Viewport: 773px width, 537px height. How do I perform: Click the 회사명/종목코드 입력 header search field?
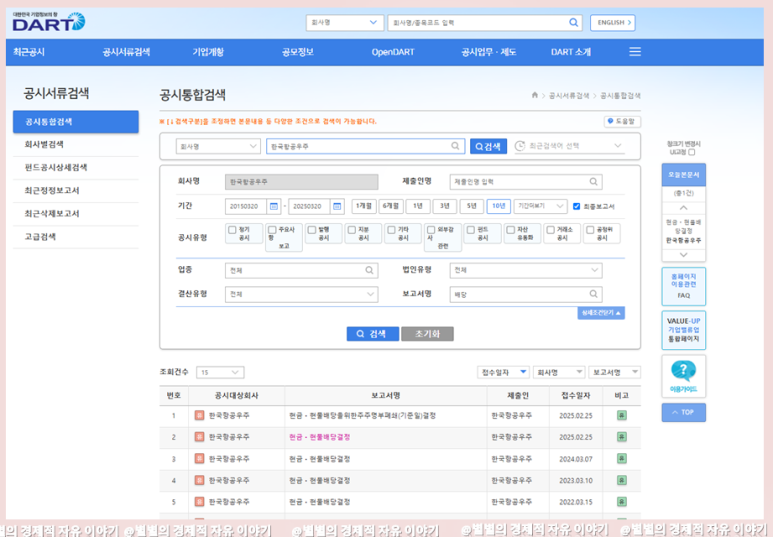pos(485,23)
